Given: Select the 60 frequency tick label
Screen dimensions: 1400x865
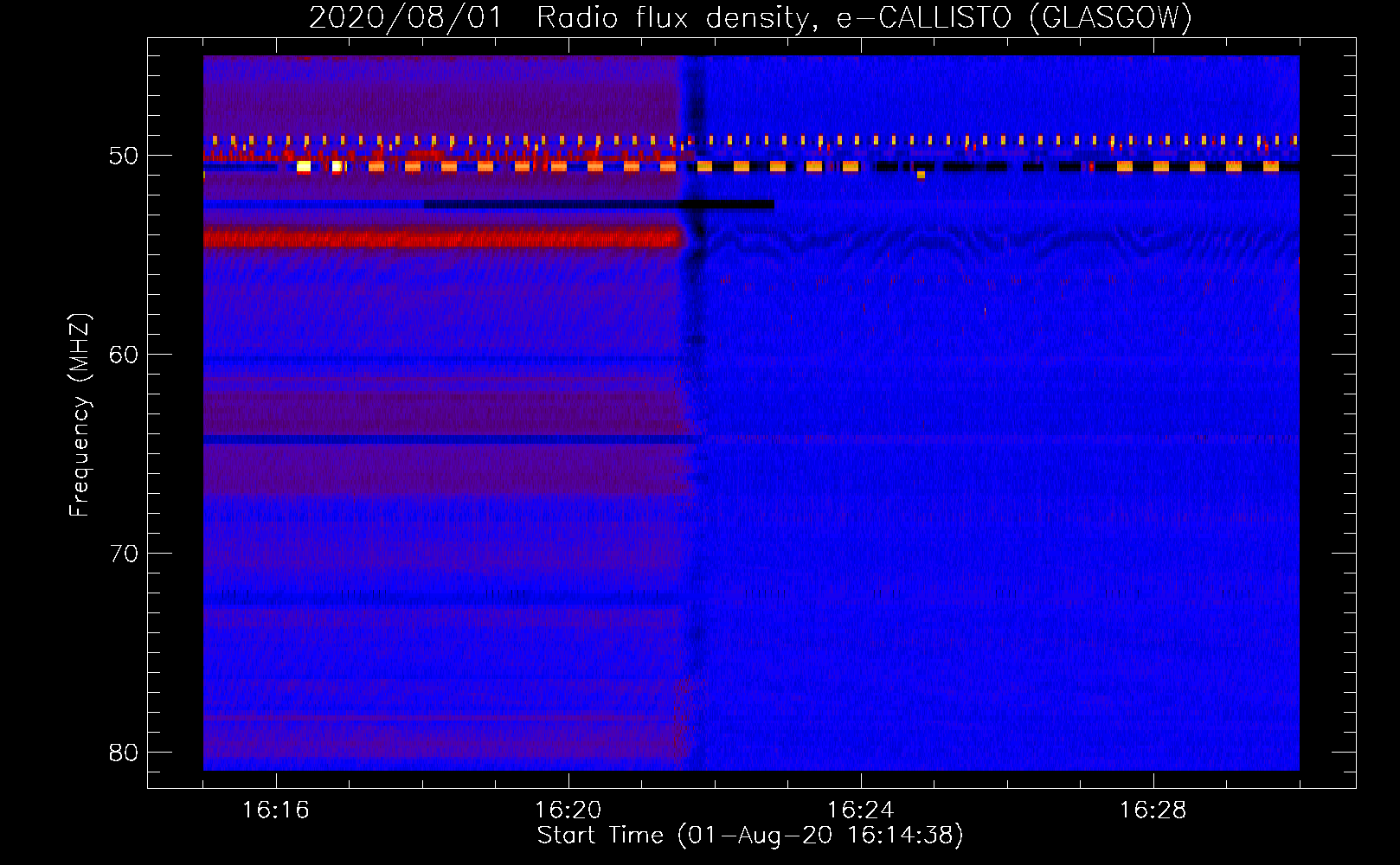Looking at the screenshot, I should pyautogui.click(x=124, y=355).
